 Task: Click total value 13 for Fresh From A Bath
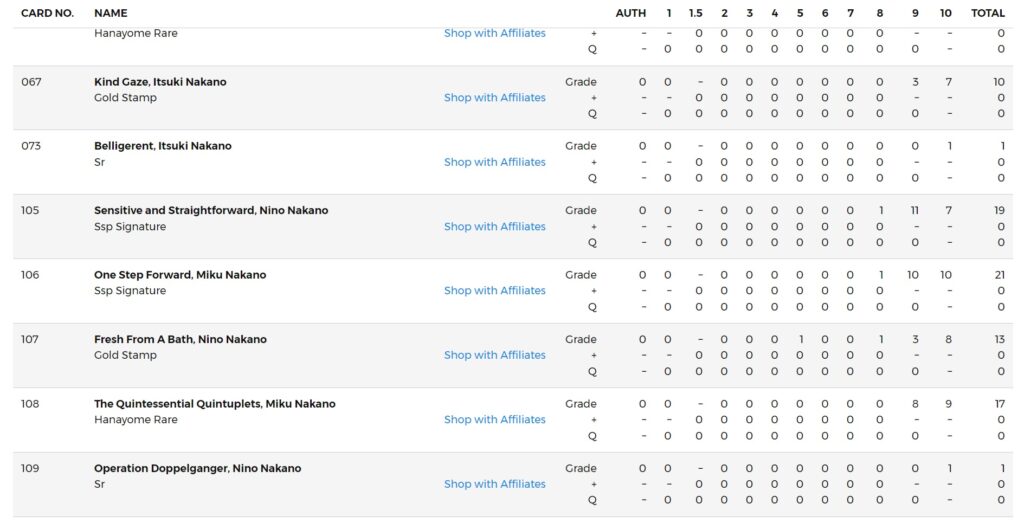click(999, 339)
